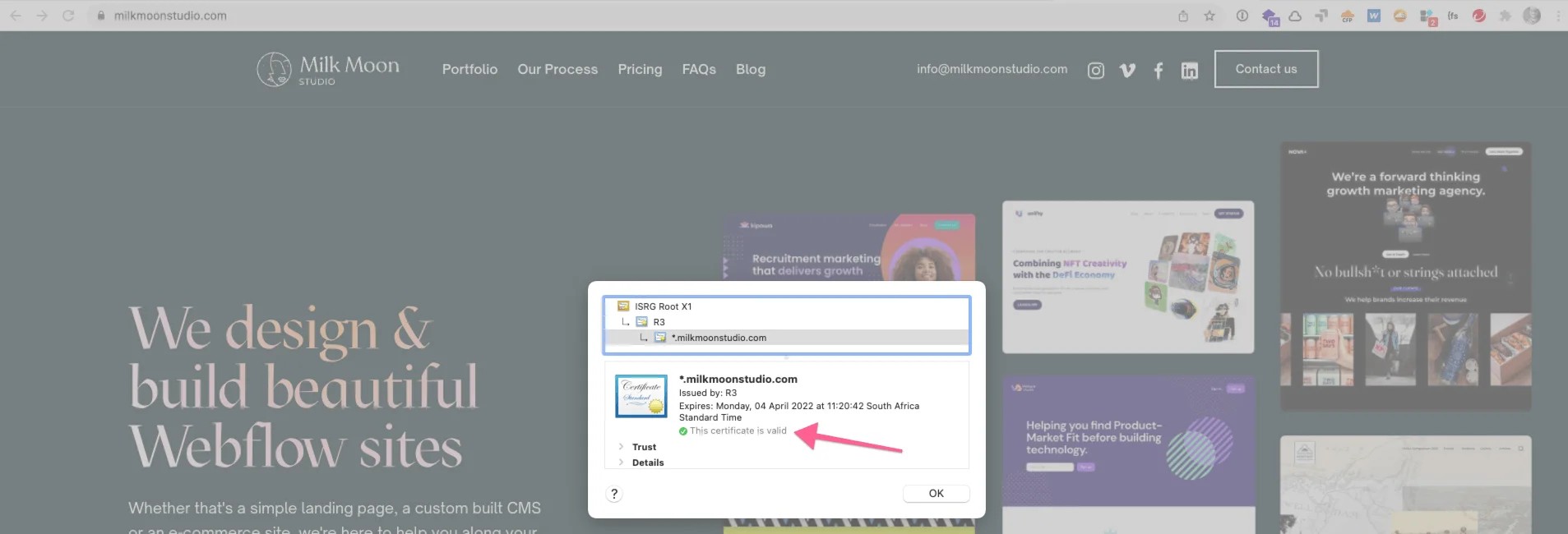Open the Vimeo social icon

click(1127, 71)
